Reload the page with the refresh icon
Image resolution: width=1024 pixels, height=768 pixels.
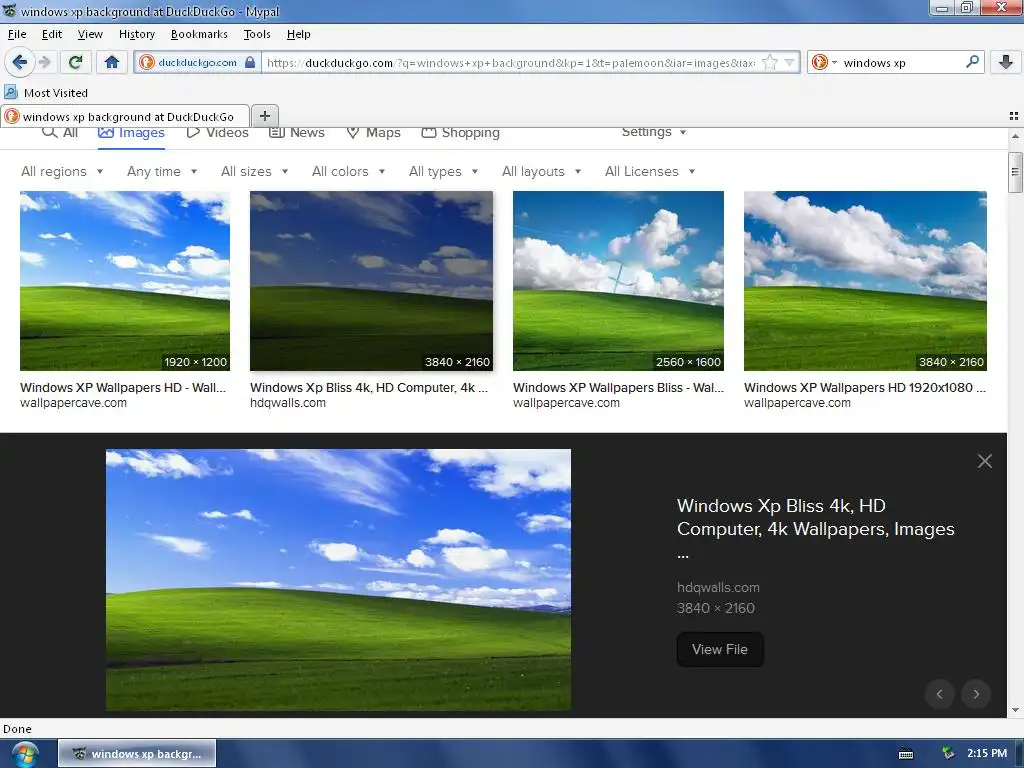(75, 62)
